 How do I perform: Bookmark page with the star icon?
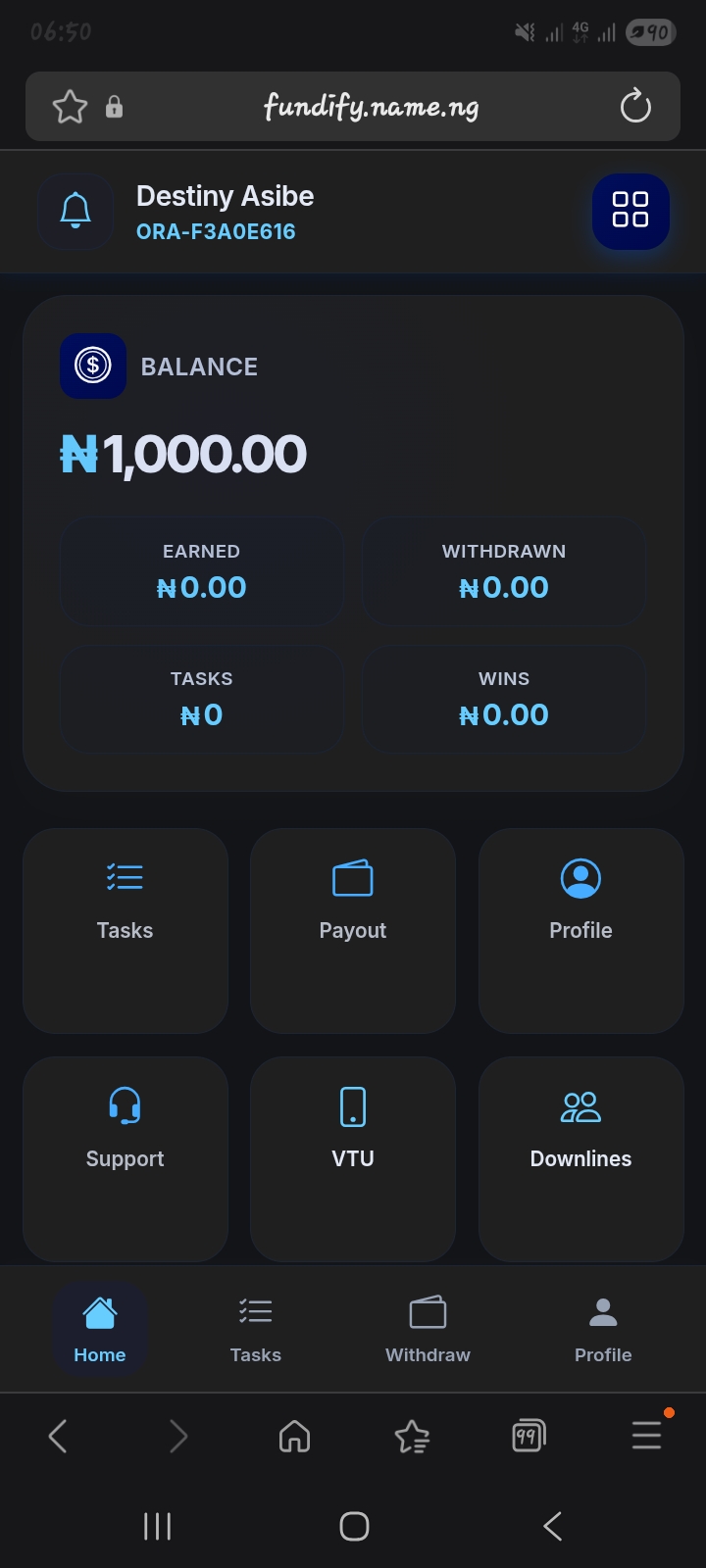click(70, 107)
